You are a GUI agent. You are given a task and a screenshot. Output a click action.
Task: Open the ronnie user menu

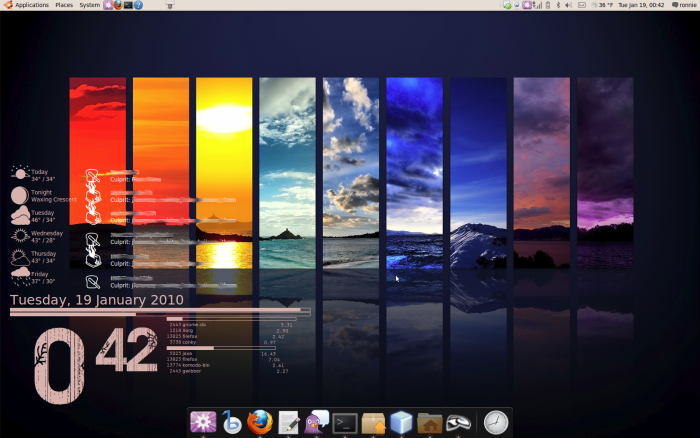click(x=684, y=5)
